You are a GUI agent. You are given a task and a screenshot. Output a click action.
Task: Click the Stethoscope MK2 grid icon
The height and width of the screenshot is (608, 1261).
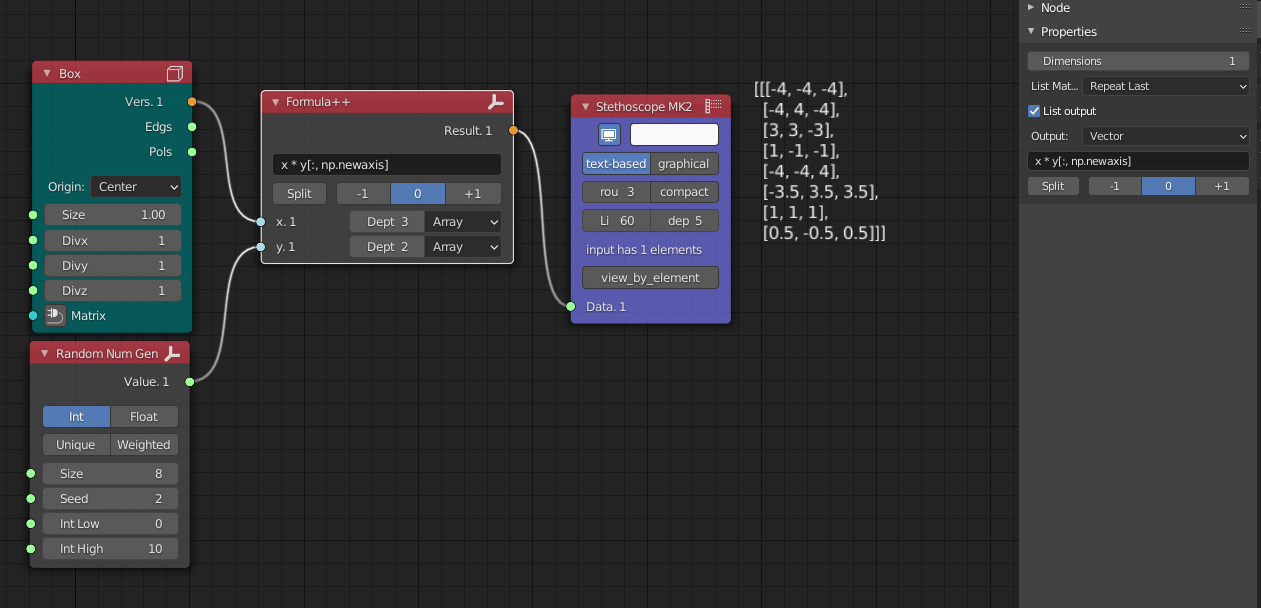coord(713,106)
